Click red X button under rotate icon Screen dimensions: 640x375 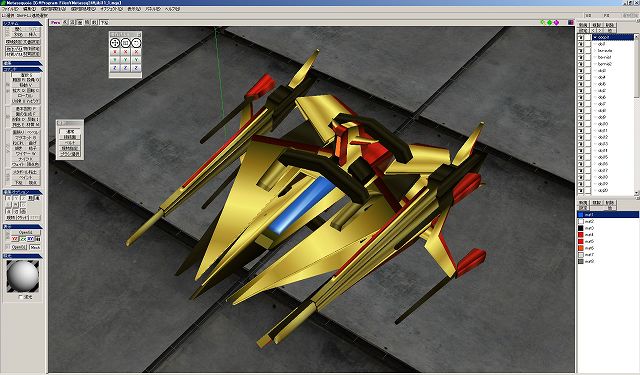tap(136, 52)
